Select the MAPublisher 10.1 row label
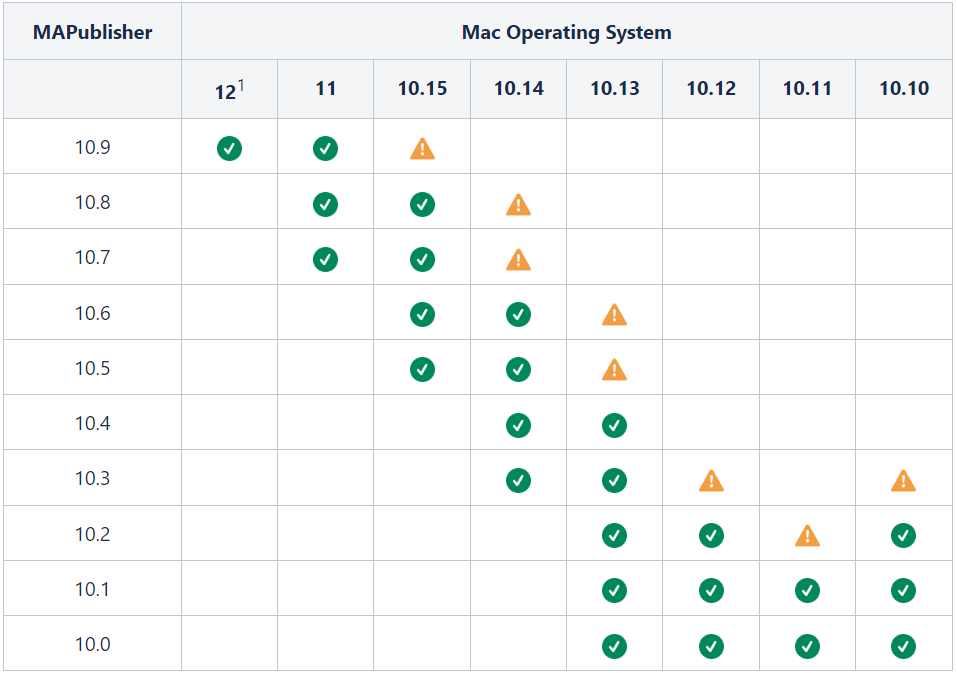 [92, 589]
